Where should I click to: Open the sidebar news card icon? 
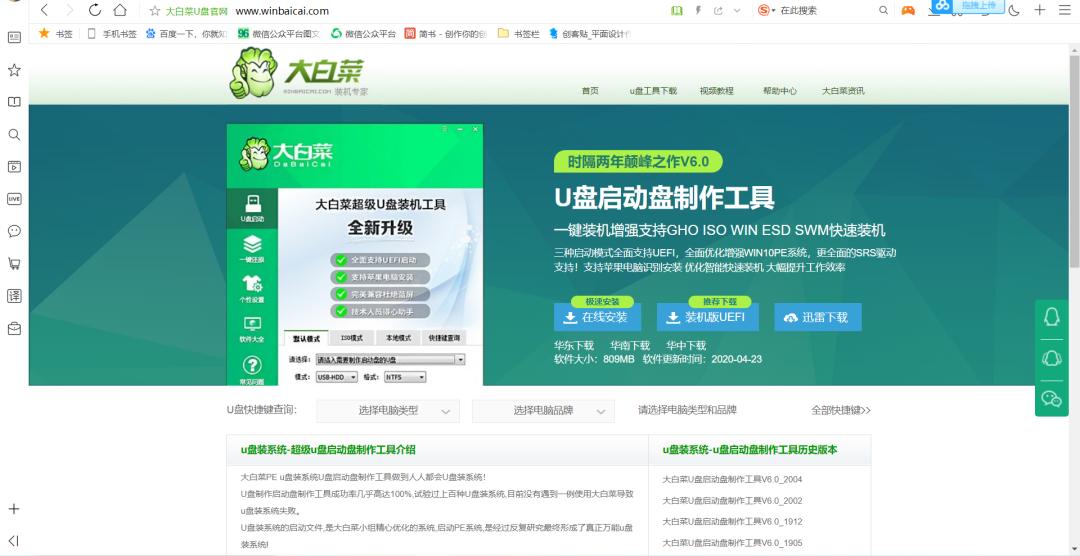point(14,37)
